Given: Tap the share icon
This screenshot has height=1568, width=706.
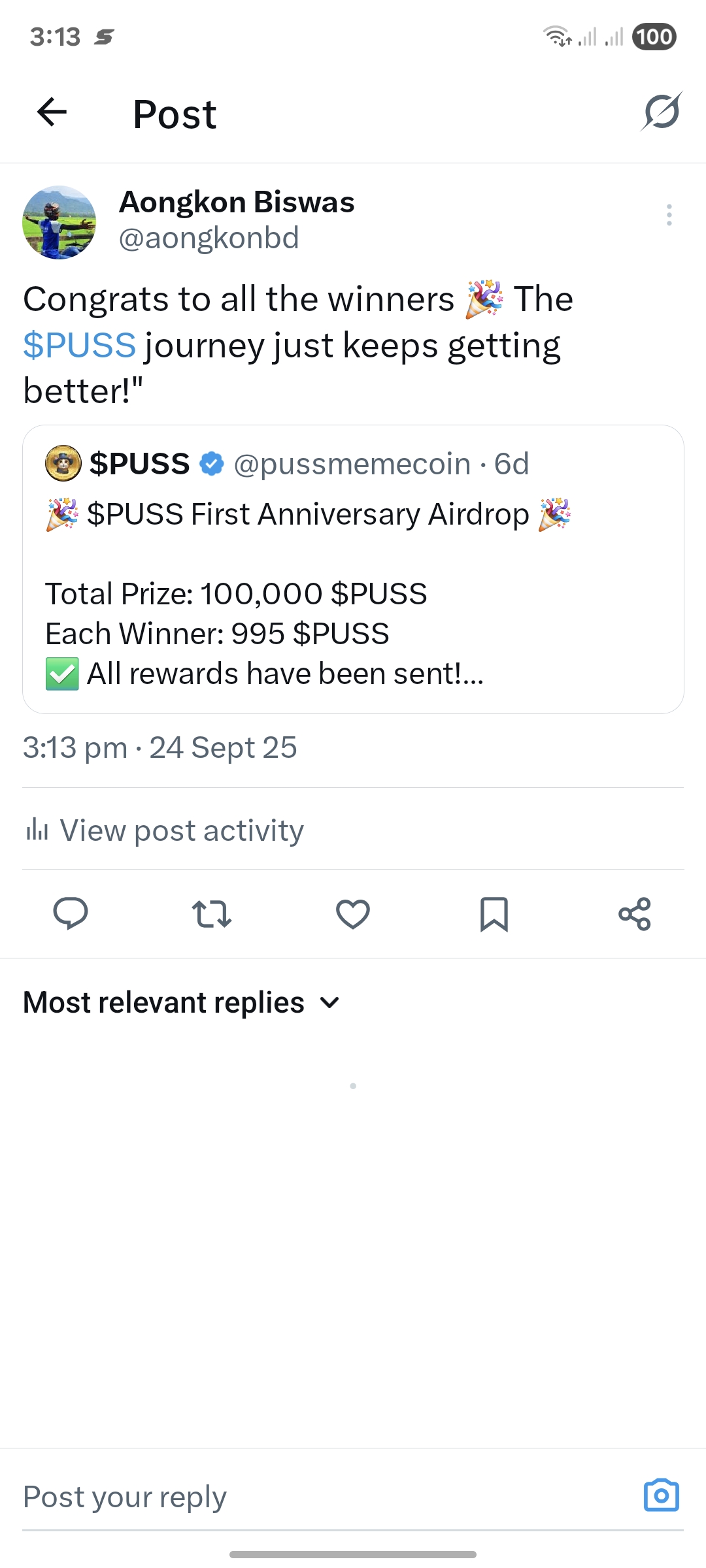Looking at the screenshot, I should [x=635, y=913].
